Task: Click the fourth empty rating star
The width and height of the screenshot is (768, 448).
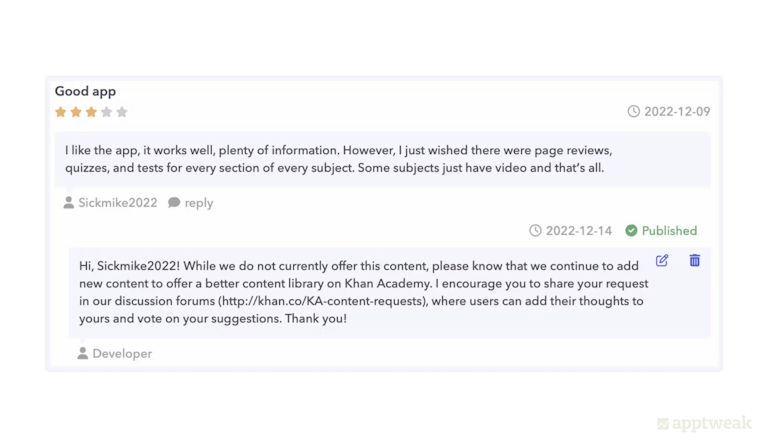Action: (106, 112)
